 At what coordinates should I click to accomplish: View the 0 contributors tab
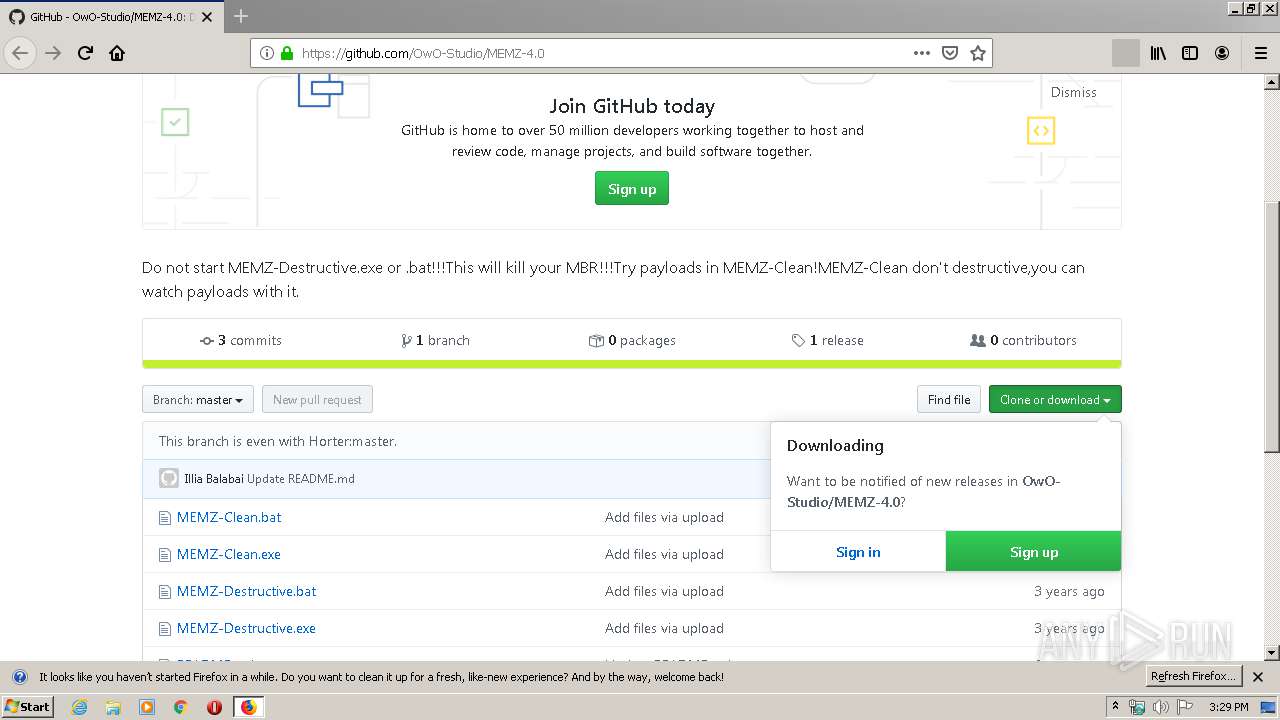pos(1023,340)
